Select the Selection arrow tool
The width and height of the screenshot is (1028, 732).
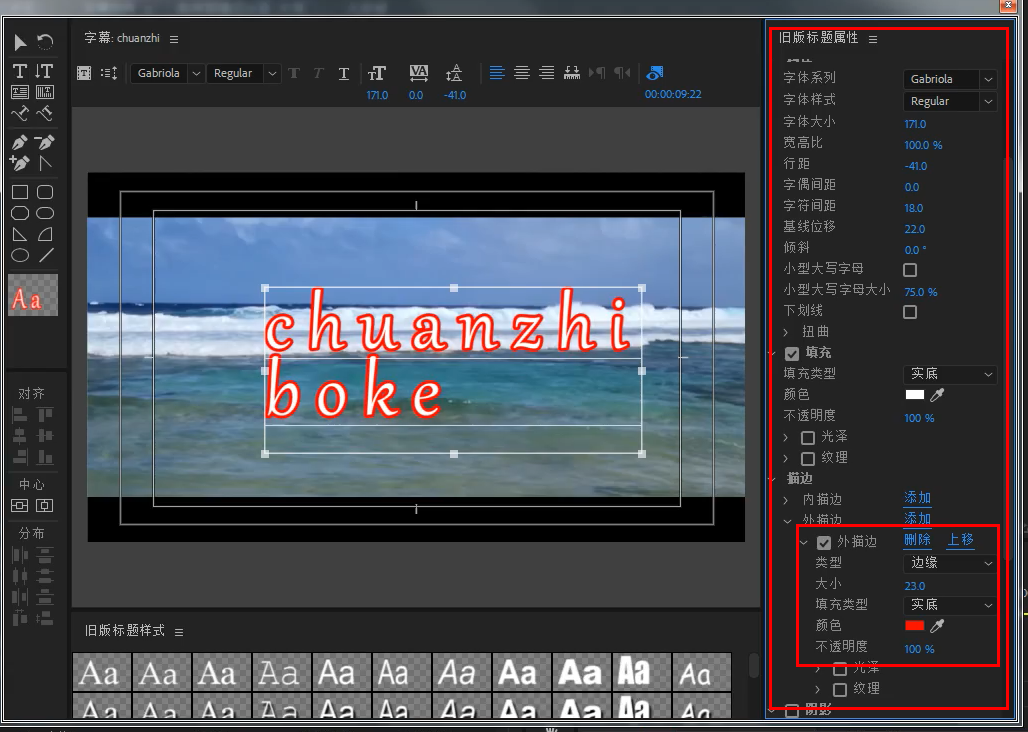pos(20,43)
